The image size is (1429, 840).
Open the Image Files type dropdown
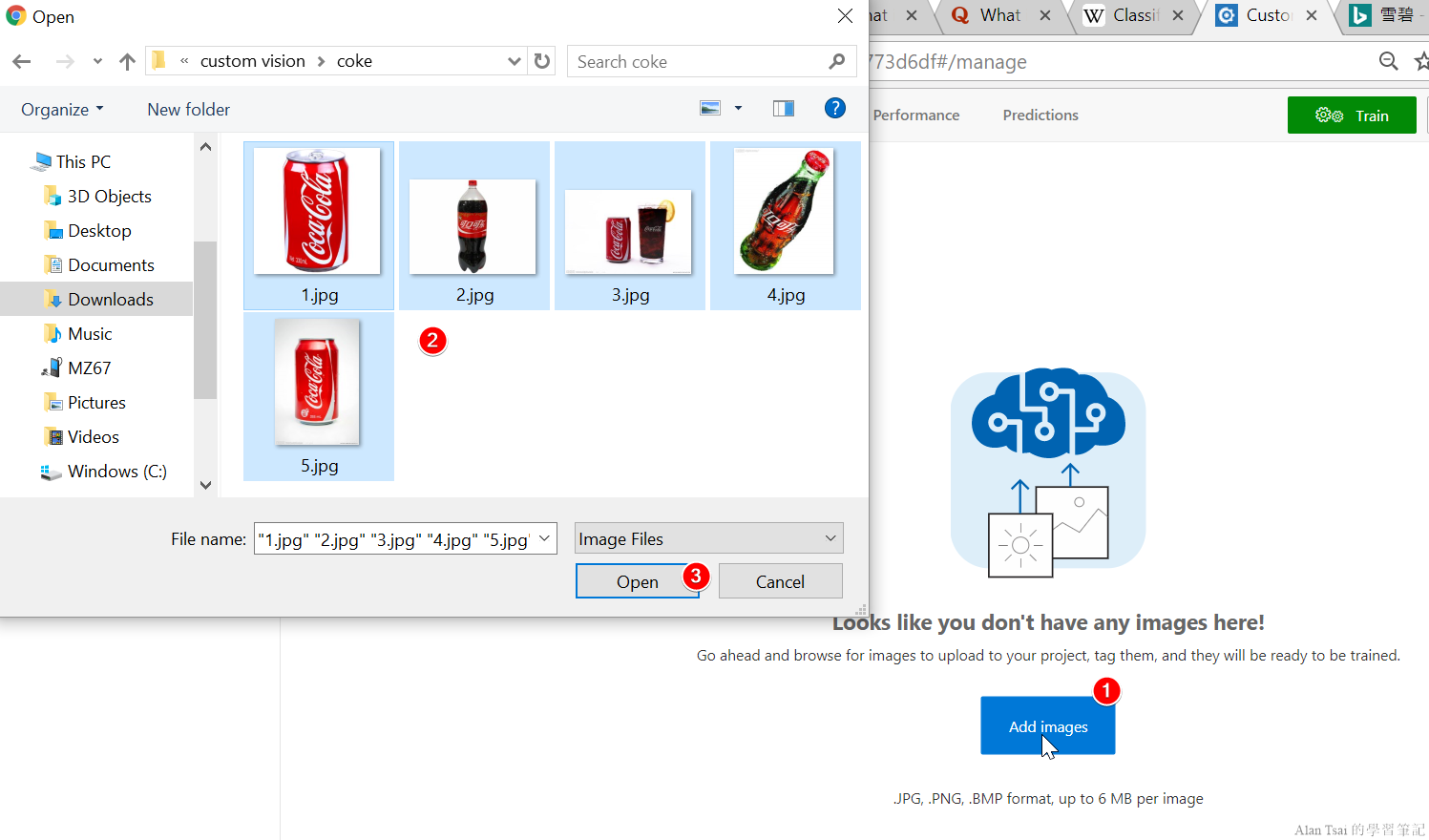[708, 539]
